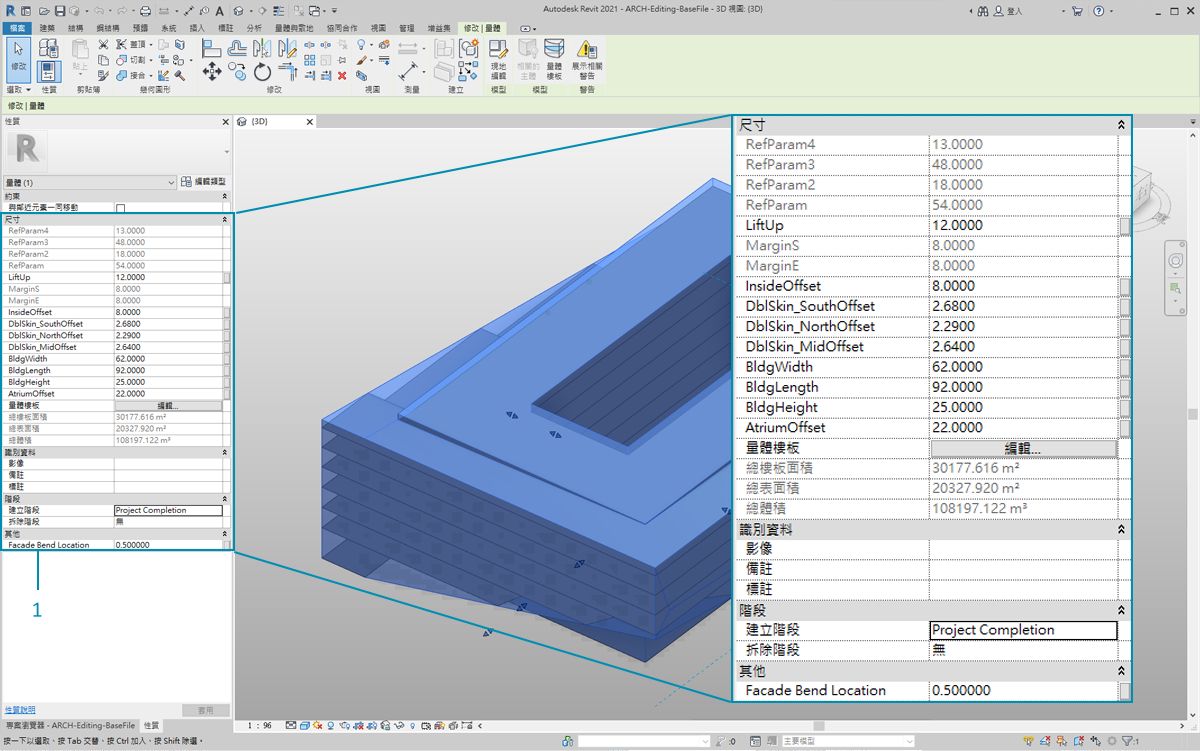Collapse the 其他 section
Screen dimensions: 1200x751
click(x=225, y=534)
